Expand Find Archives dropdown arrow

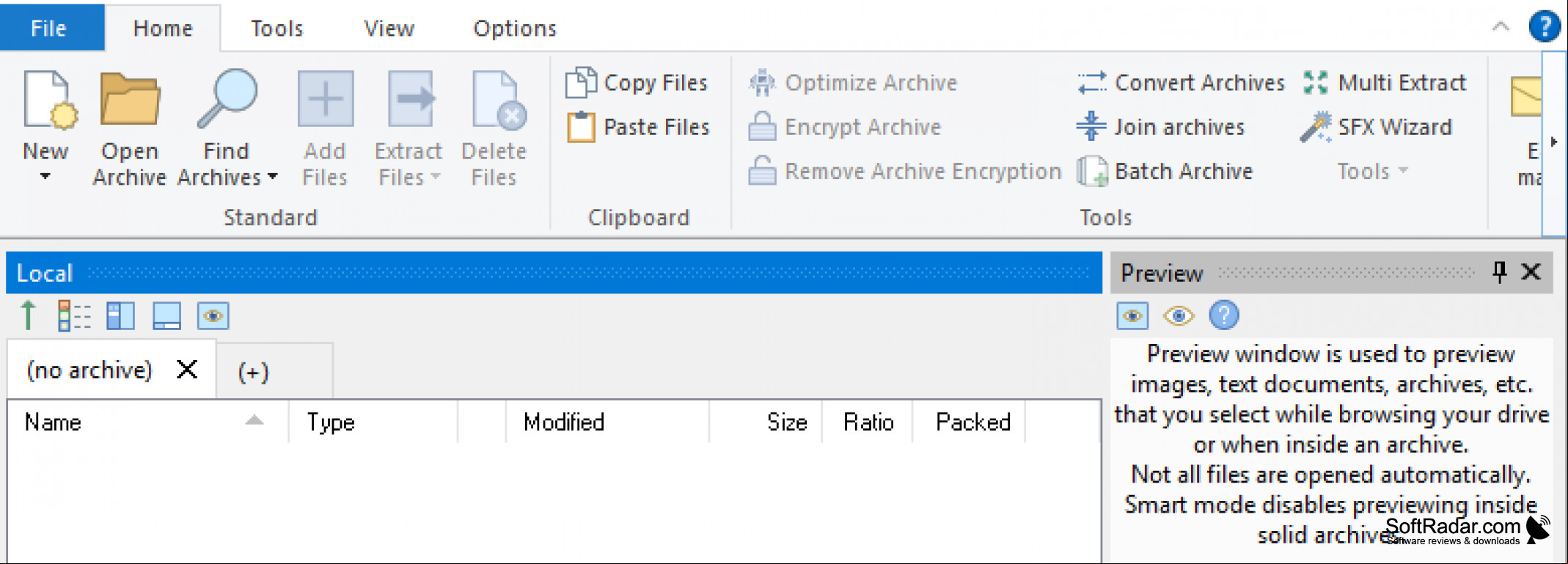[272, 177]
